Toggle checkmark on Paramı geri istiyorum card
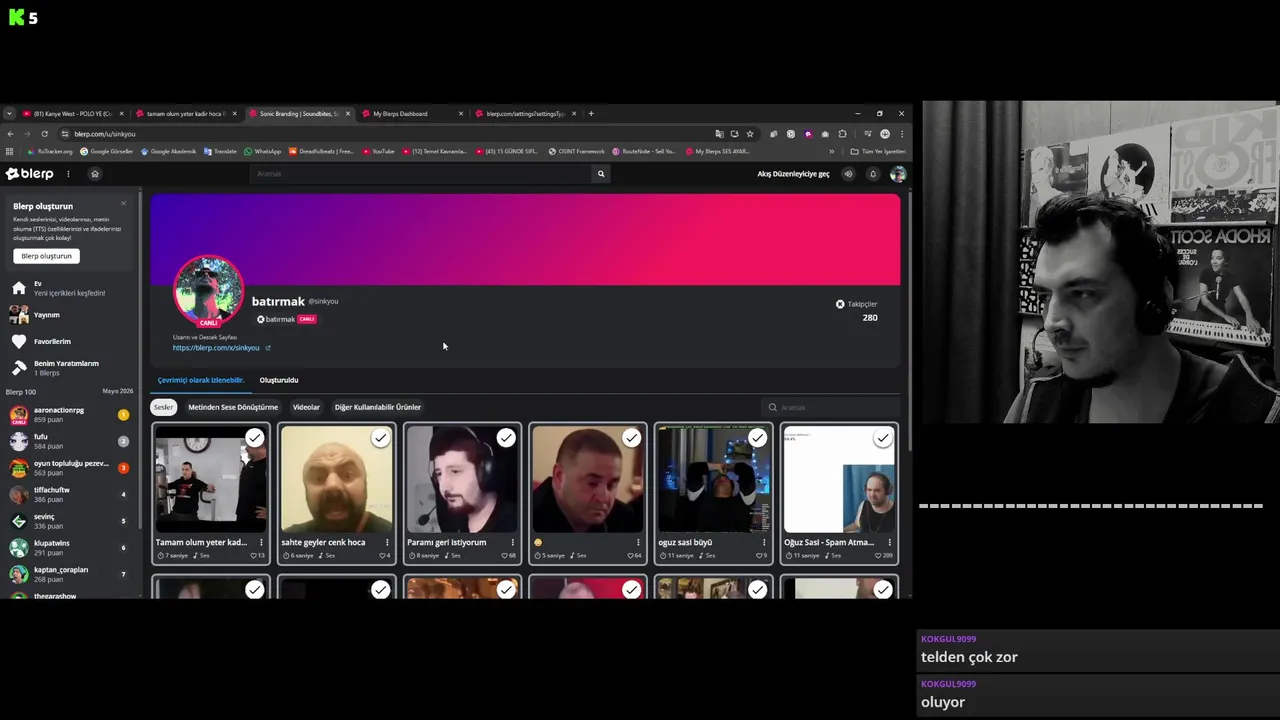The image size is (1280, 720). 506,438
